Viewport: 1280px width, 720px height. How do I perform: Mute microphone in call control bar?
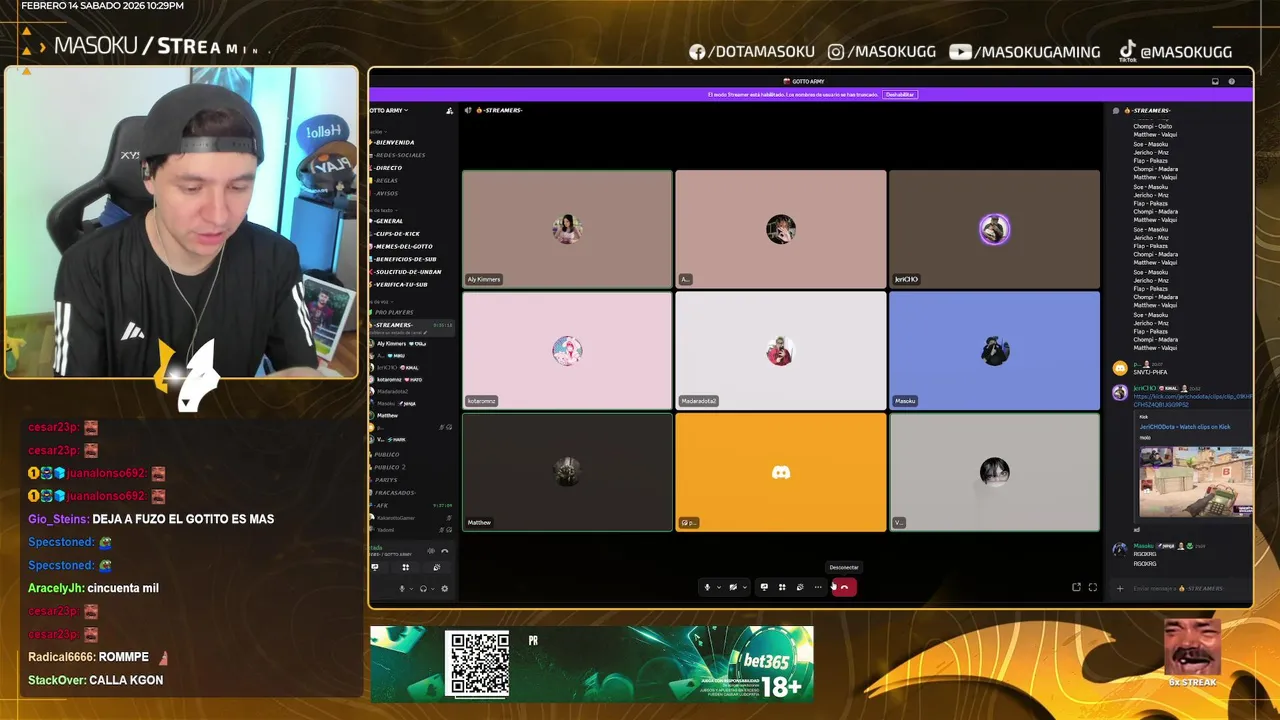click(707, 587)
